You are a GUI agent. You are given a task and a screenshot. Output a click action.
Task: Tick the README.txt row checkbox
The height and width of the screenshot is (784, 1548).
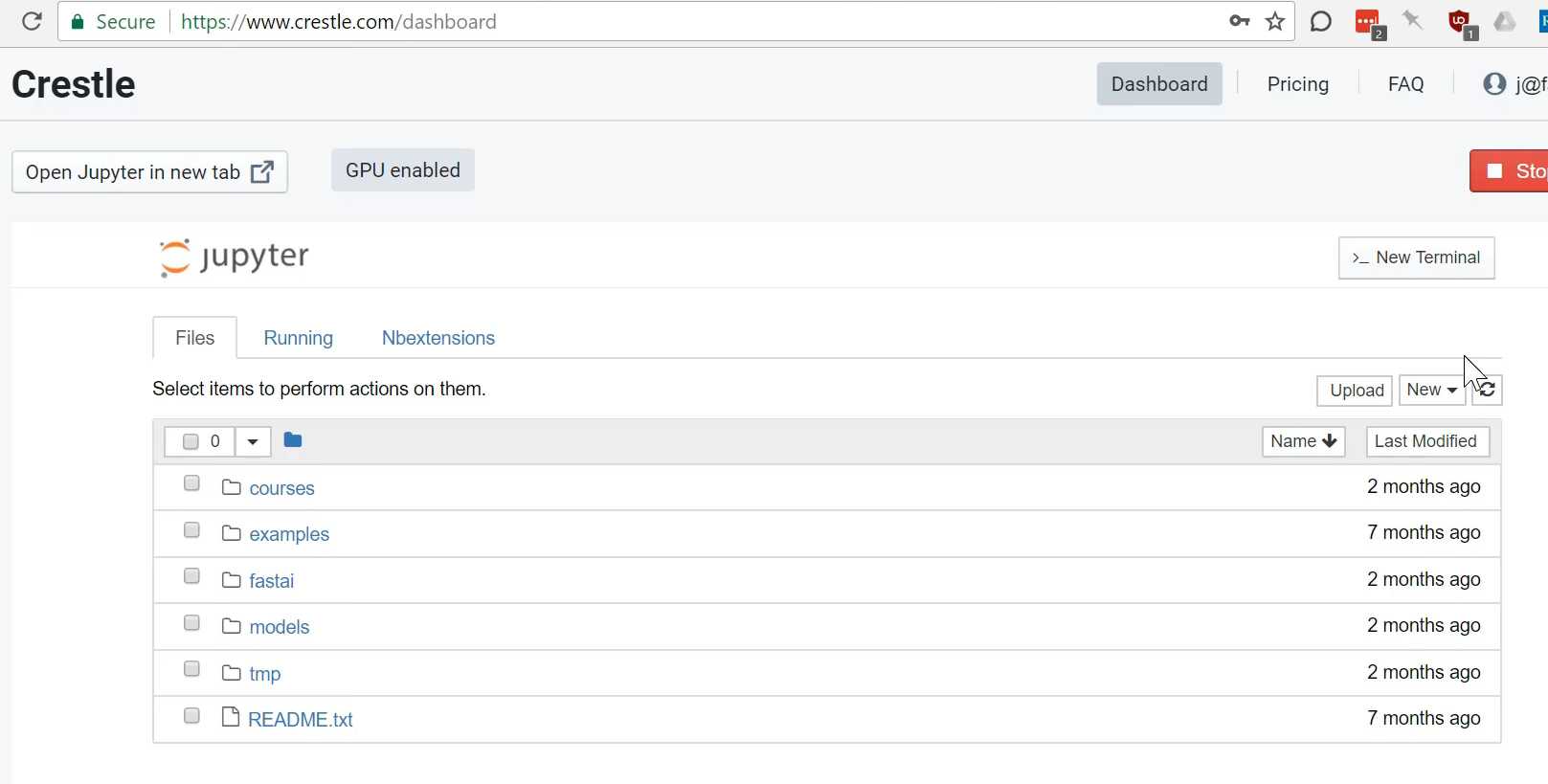click(x=191, y=716)
